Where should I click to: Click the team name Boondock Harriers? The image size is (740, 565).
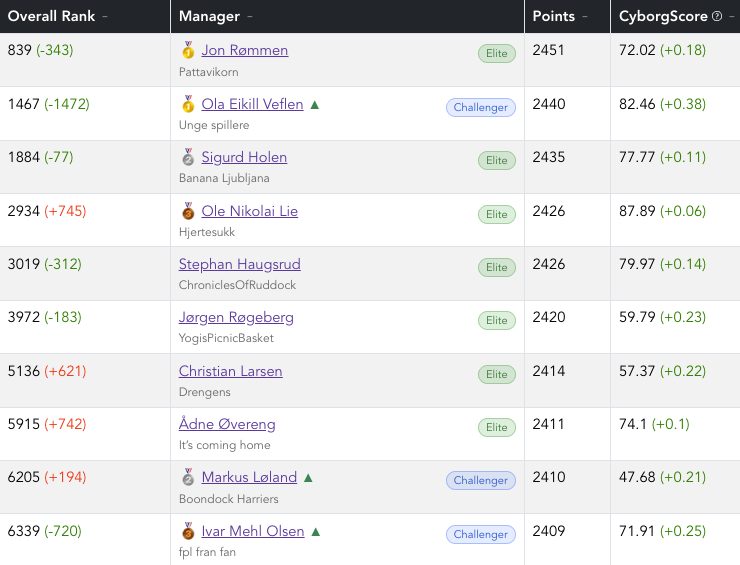coord(228,499)
